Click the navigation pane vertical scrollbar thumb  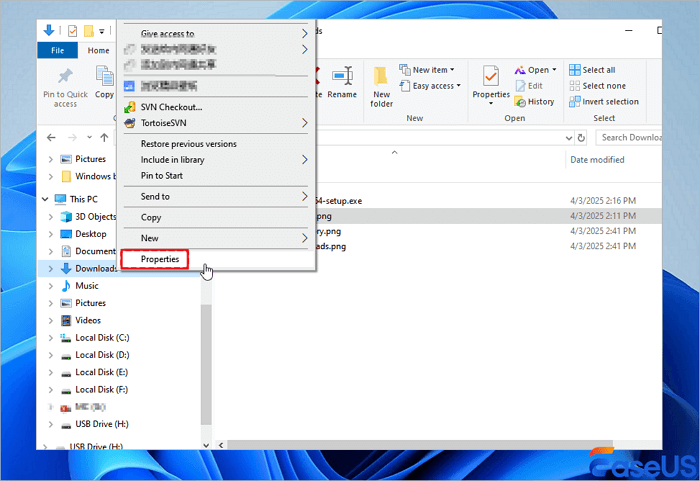click(205, 364)
